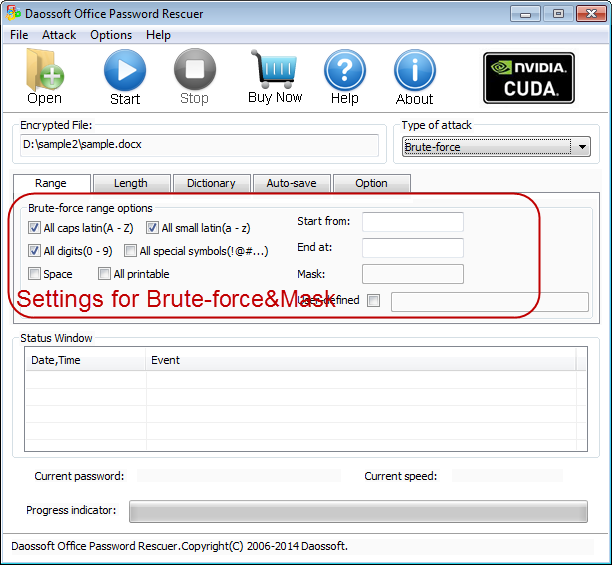Uncheck All caps latin(A - Z)
This screenshot has width=612, height=565.
coord(34,227)
